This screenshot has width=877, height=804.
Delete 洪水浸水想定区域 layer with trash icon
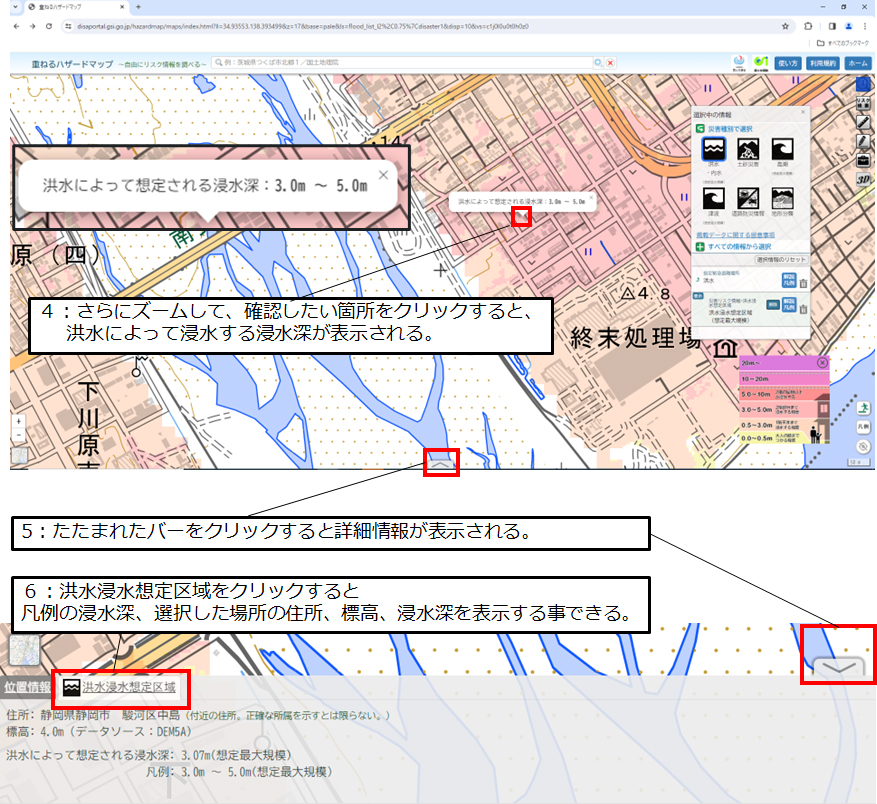[x=803, y=309]
